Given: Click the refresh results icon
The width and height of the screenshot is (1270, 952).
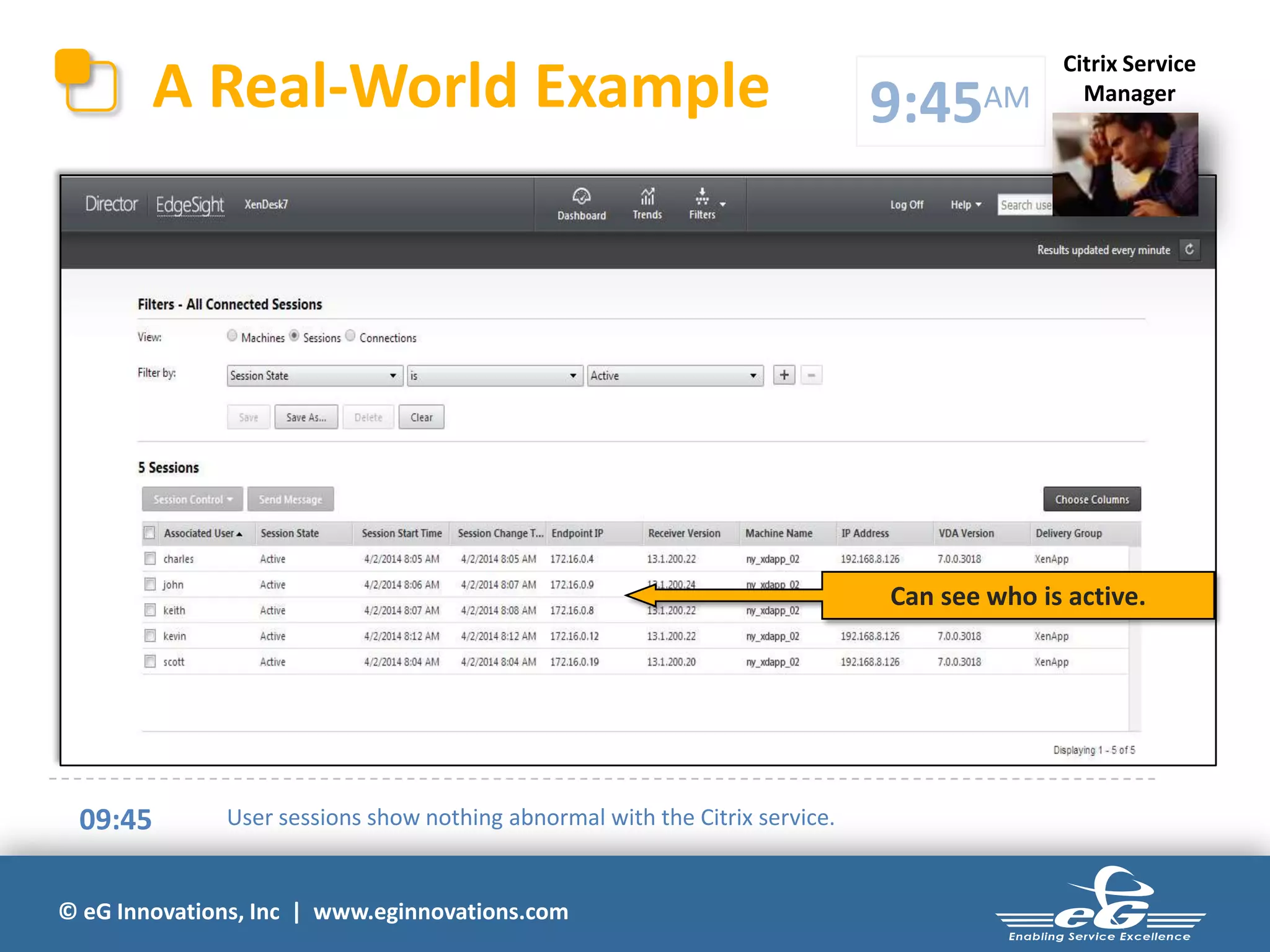Looking at the screenshot, I should point(1189,249).
